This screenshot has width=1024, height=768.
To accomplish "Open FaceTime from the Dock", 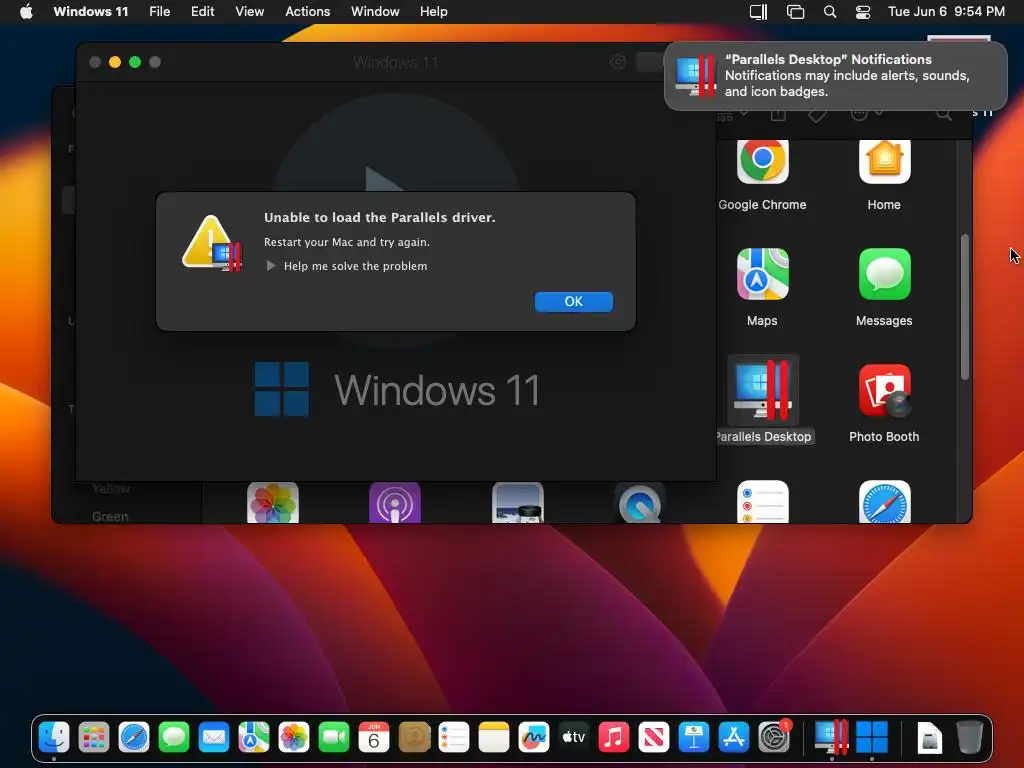I will [x=334, y=738].
